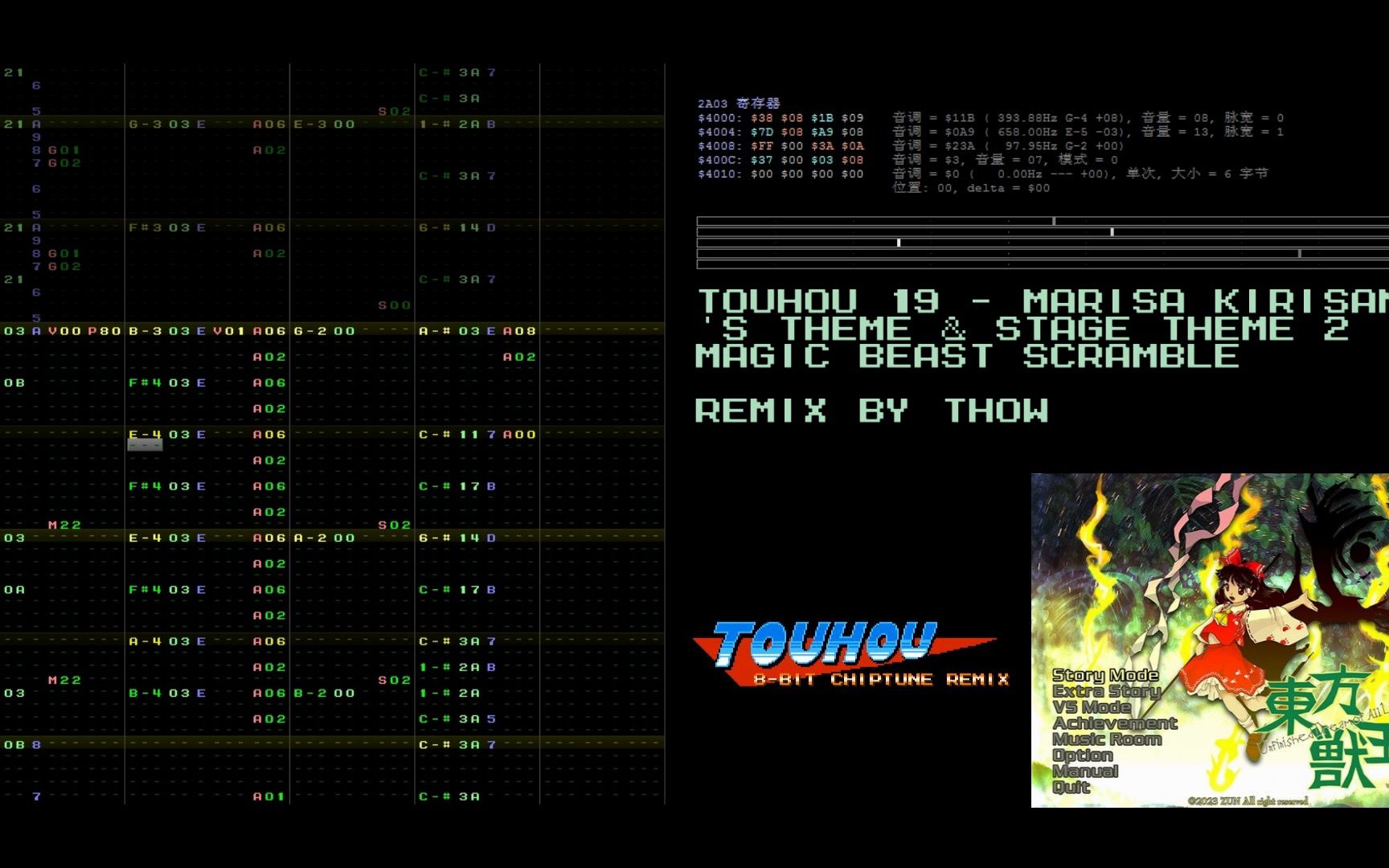Open the Touhou 19 game cover thumbnail
The image size is (1389, 868).
(1210, 641)
